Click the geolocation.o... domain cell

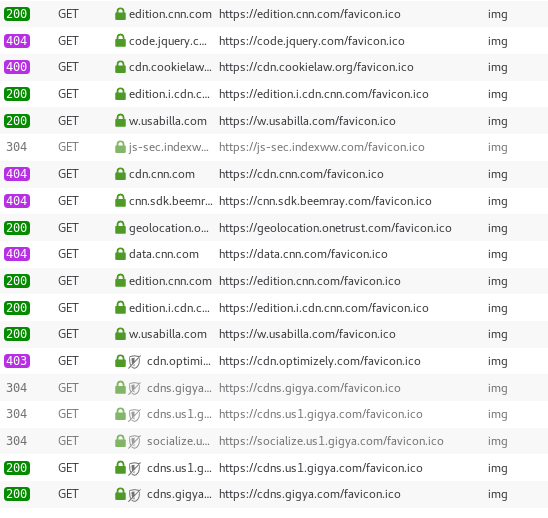tap(169, 228)
